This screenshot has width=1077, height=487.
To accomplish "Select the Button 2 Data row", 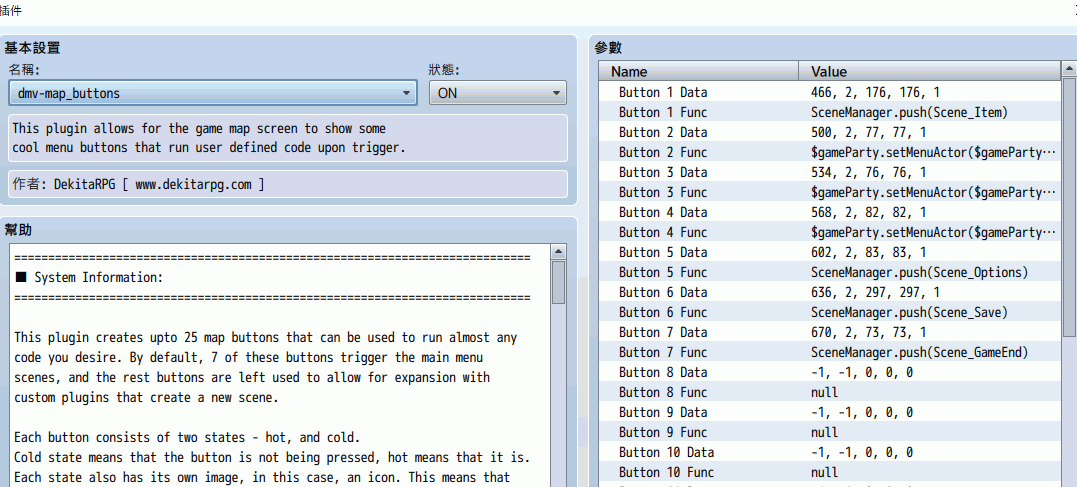I will (x=830, y=132).
